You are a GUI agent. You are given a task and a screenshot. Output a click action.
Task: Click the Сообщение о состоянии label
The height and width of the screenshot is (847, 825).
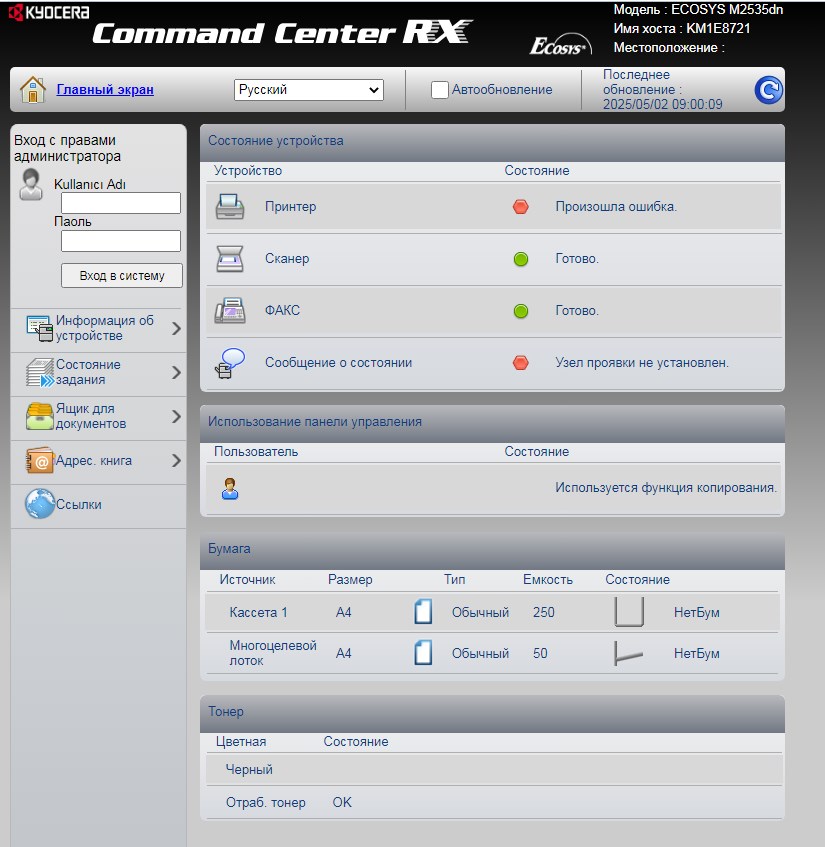pyautogui.click(x=338, y=362)
